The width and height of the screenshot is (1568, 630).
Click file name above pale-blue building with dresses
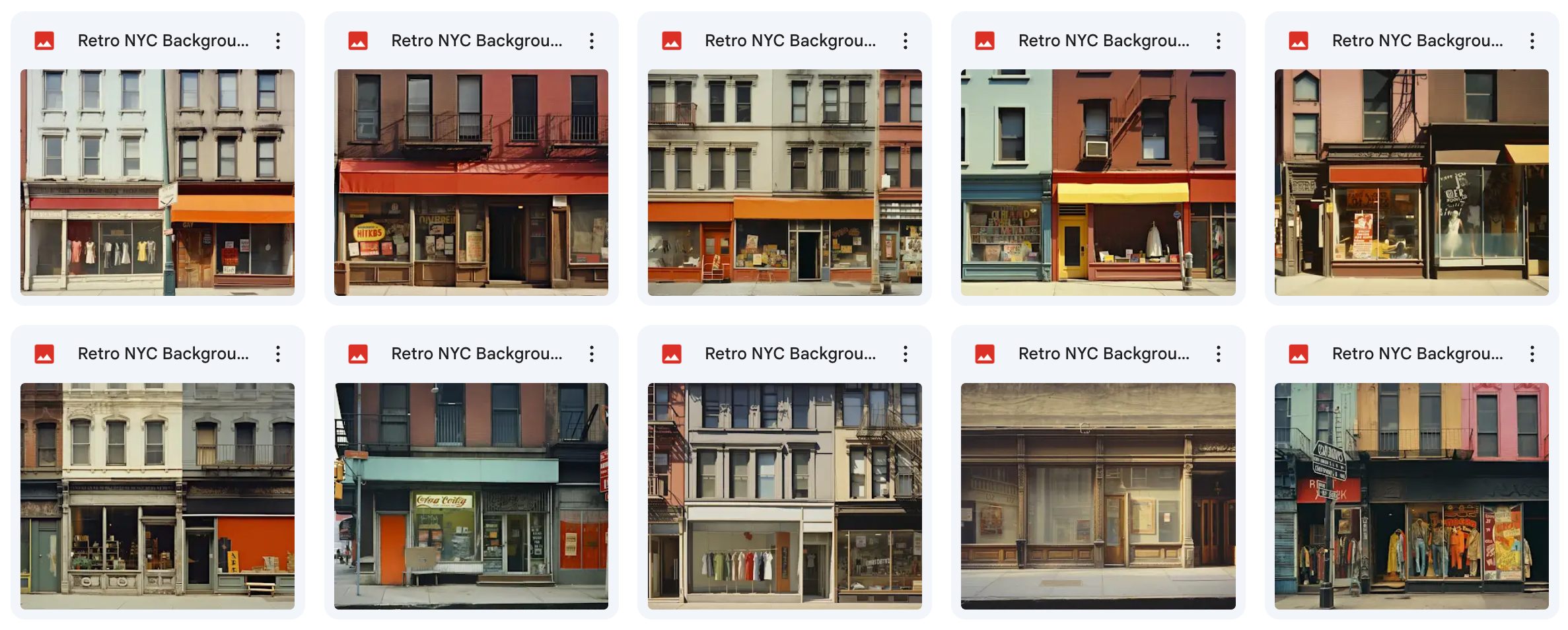[163, 41]
